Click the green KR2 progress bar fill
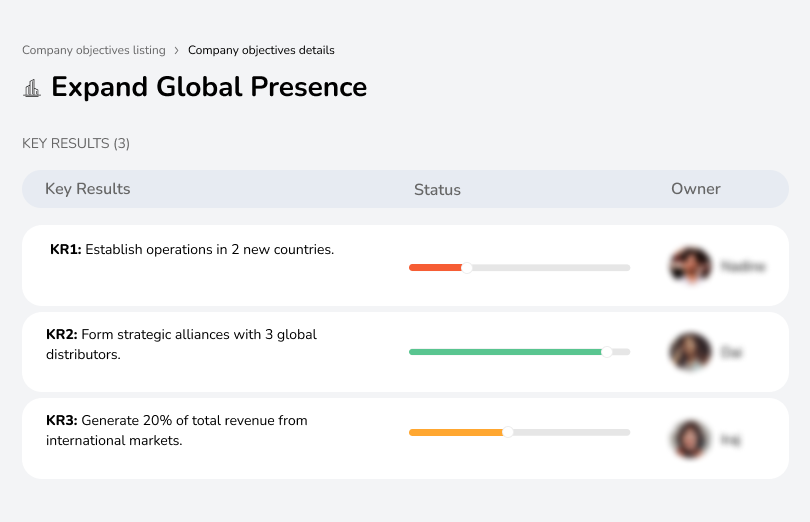This screenshot has width=810, height=522. pos(503,352)
